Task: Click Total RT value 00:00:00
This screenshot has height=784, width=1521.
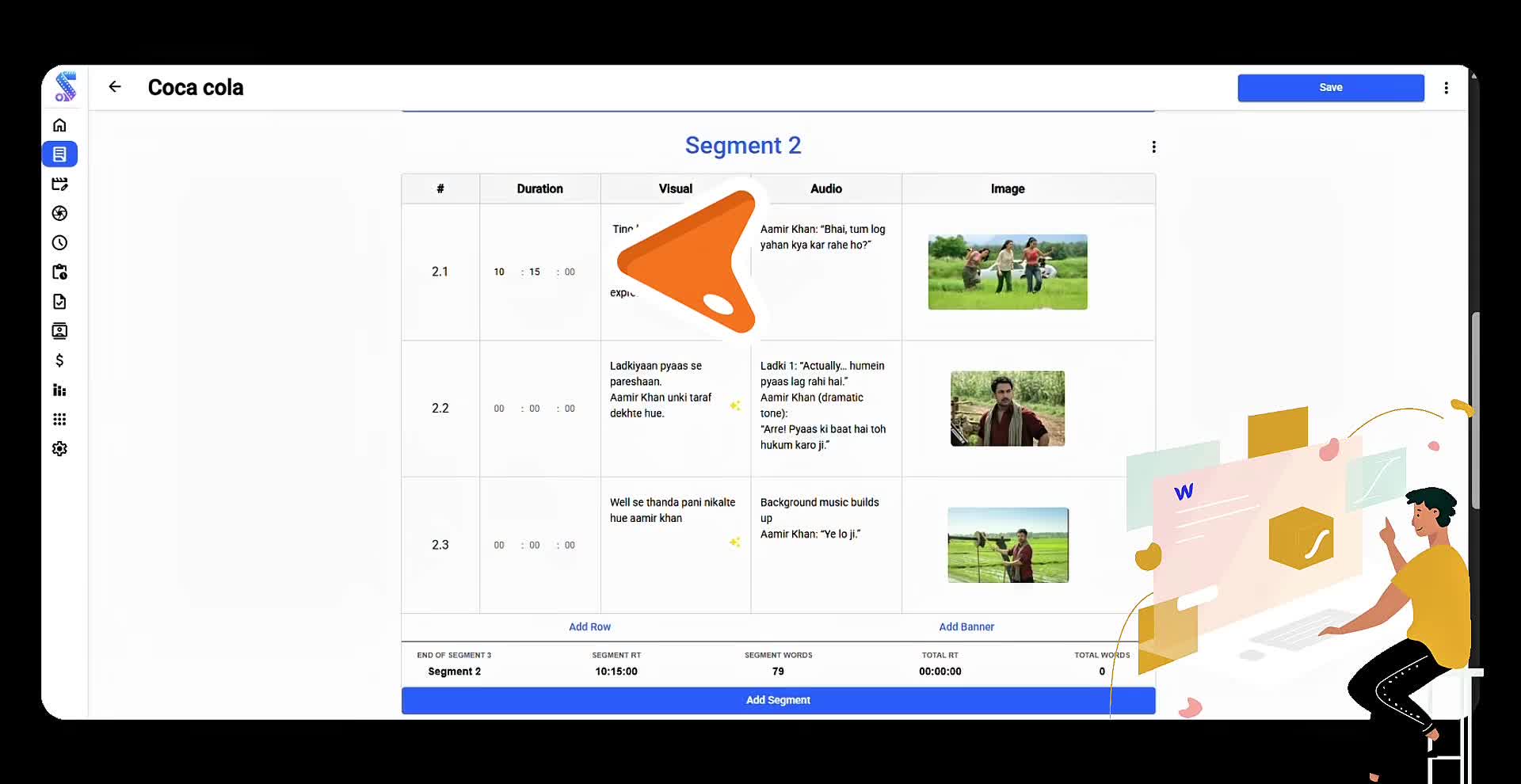Action: 940,672
